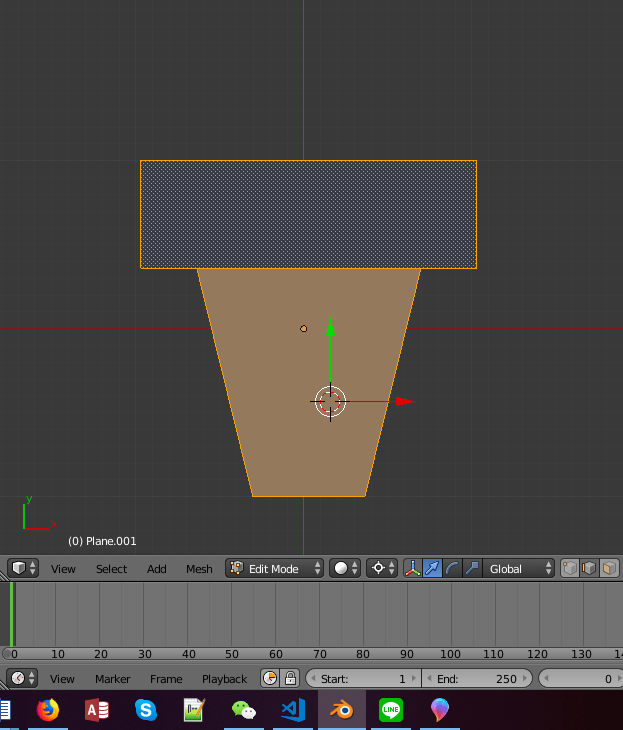
Task: Toggle the 3D manipulator widget
Action: pyautogui.click(x=413, y=568)
